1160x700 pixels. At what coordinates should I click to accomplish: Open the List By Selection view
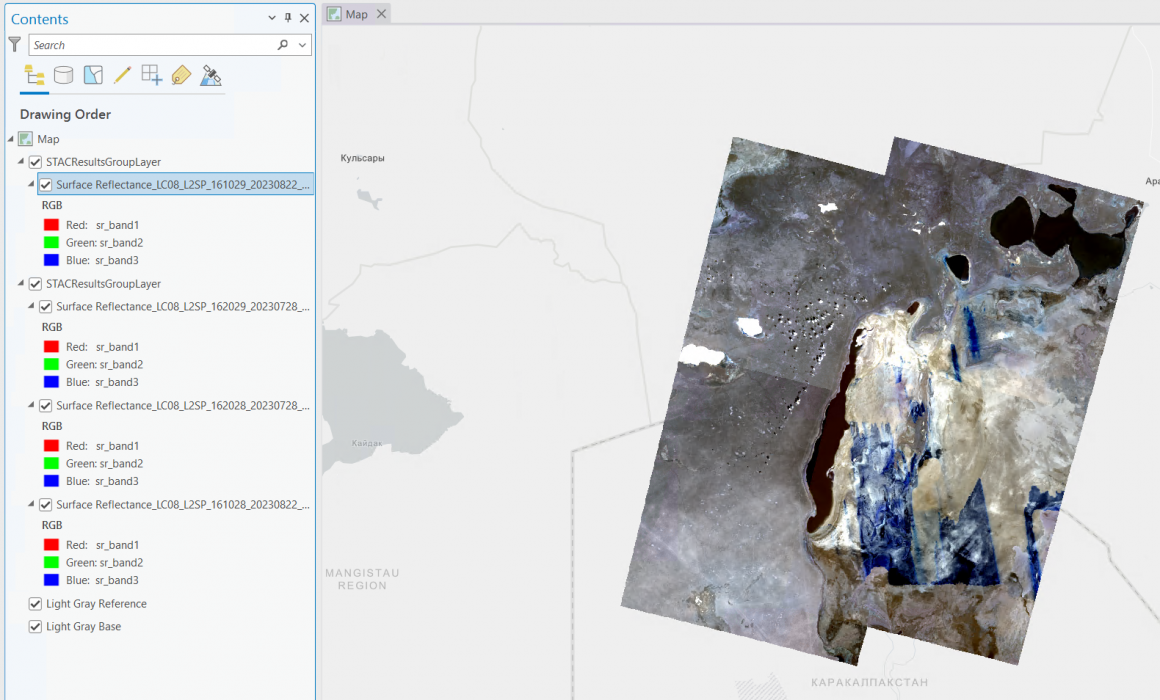point(93,74)
